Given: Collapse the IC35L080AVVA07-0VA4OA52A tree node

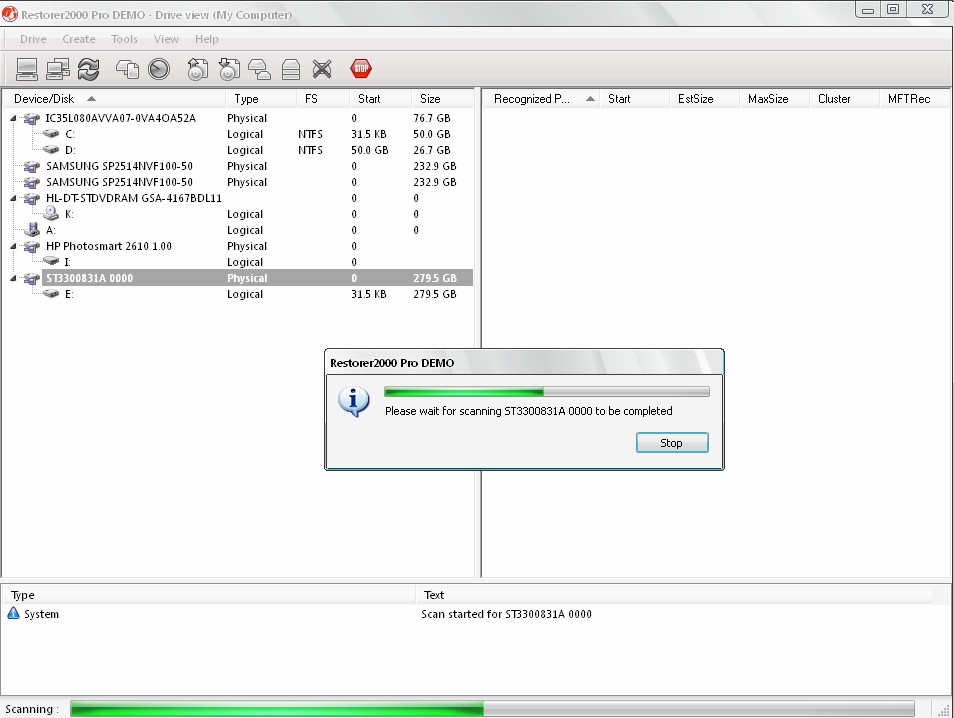Looking at the screenshot, I should tap(13, 119).
